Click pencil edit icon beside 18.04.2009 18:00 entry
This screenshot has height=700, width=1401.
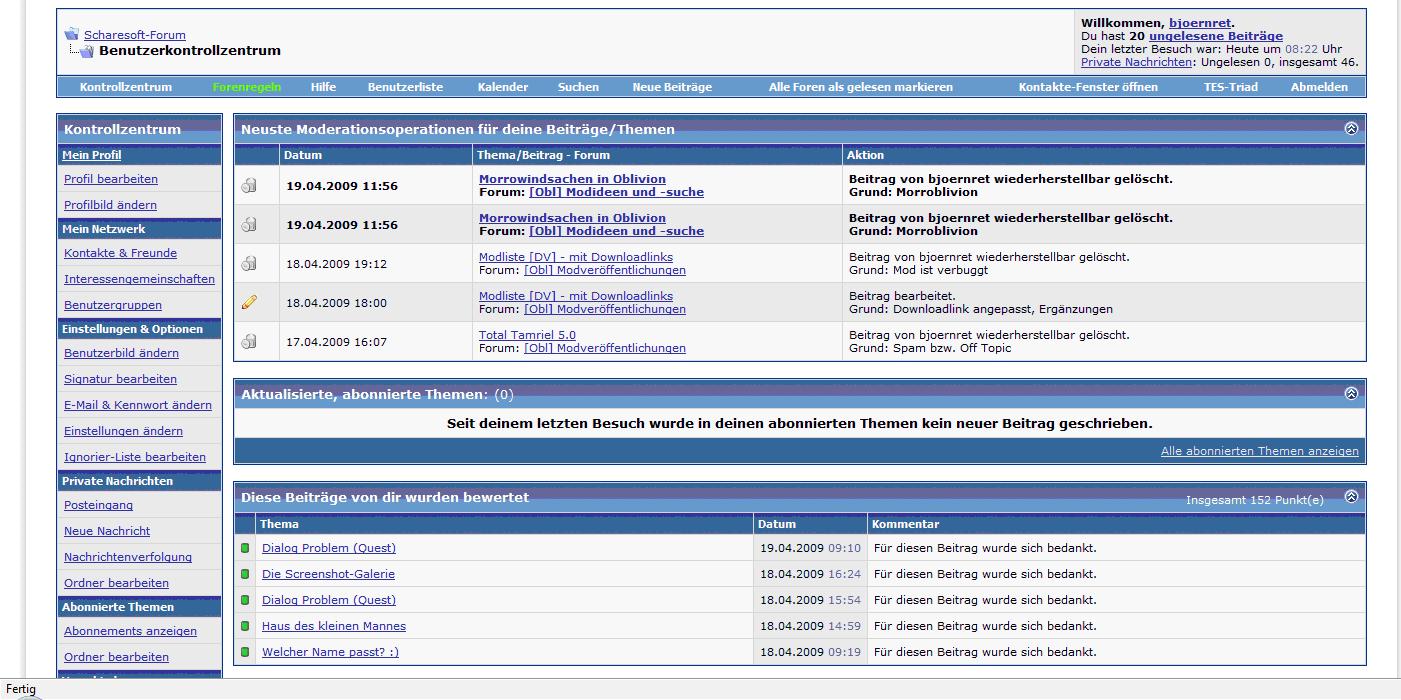pyautogui.click(x=249, y=302)
